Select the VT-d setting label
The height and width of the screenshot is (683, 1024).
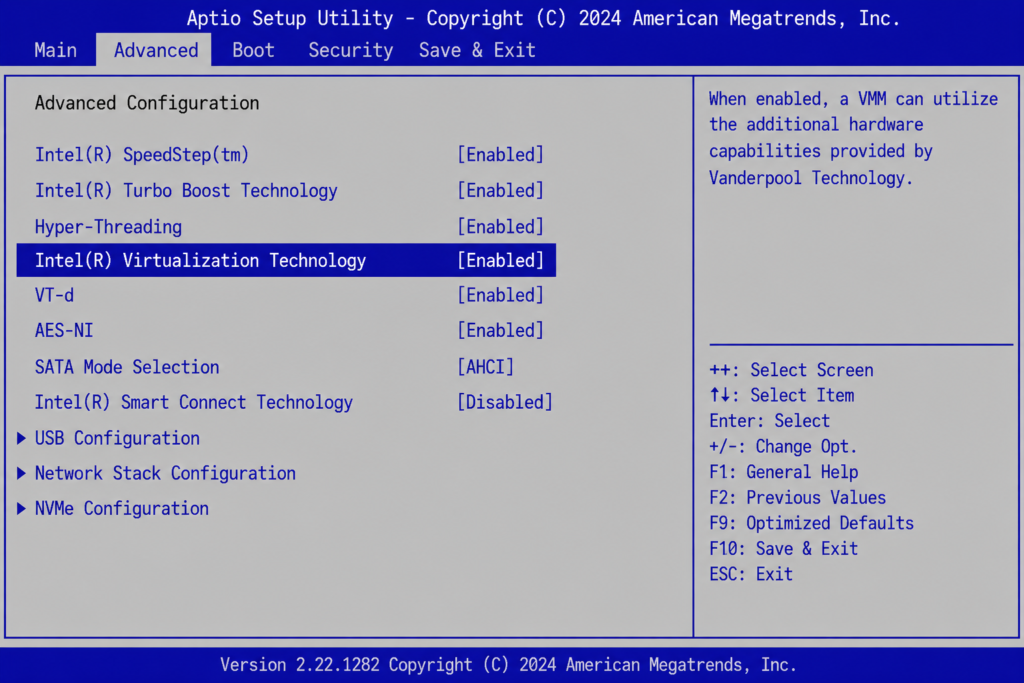coord(54,295)
